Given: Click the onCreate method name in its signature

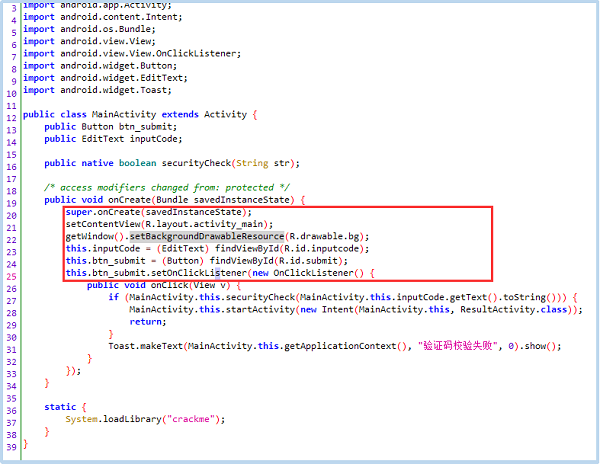Looking at the screenshot, I should (129, 200).
